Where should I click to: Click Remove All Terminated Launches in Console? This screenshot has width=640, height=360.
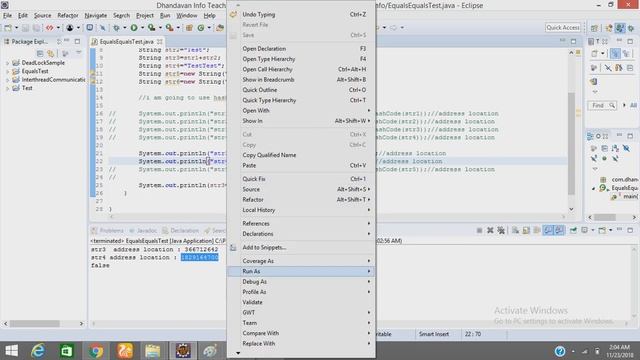click(501, 230)
